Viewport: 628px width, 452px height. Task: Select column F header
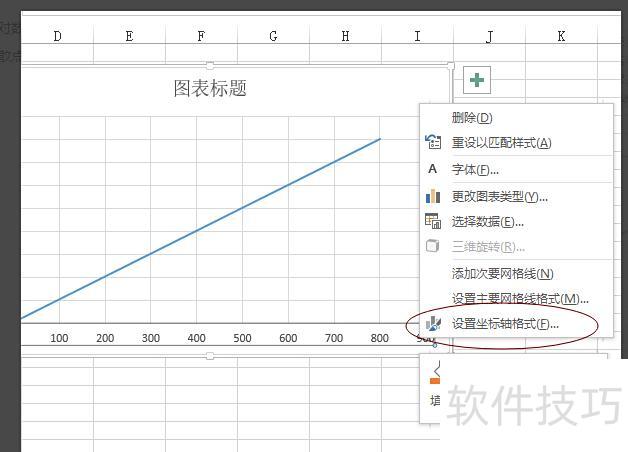coord(201,36)
